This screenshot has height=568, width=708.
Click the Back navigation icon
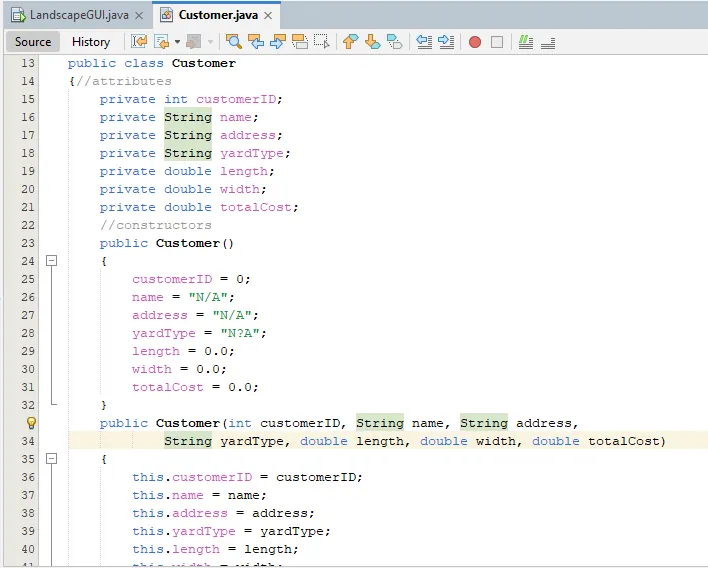(x=162, y=42)
